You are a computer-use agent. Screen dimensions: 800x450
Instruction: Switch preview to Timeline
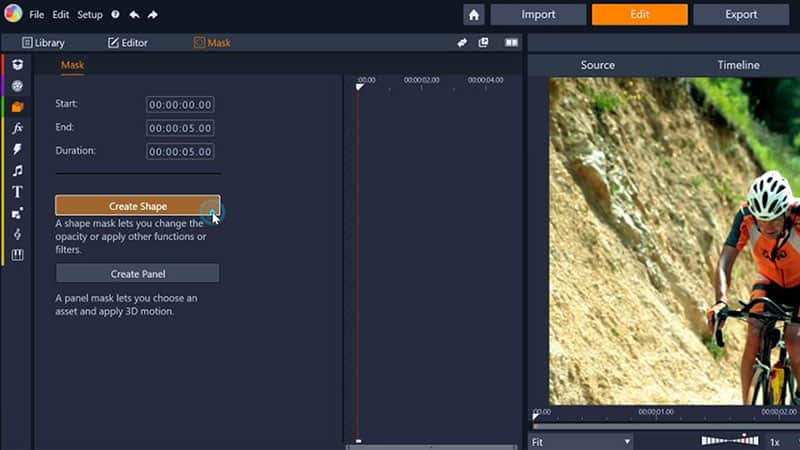point(738,65)
